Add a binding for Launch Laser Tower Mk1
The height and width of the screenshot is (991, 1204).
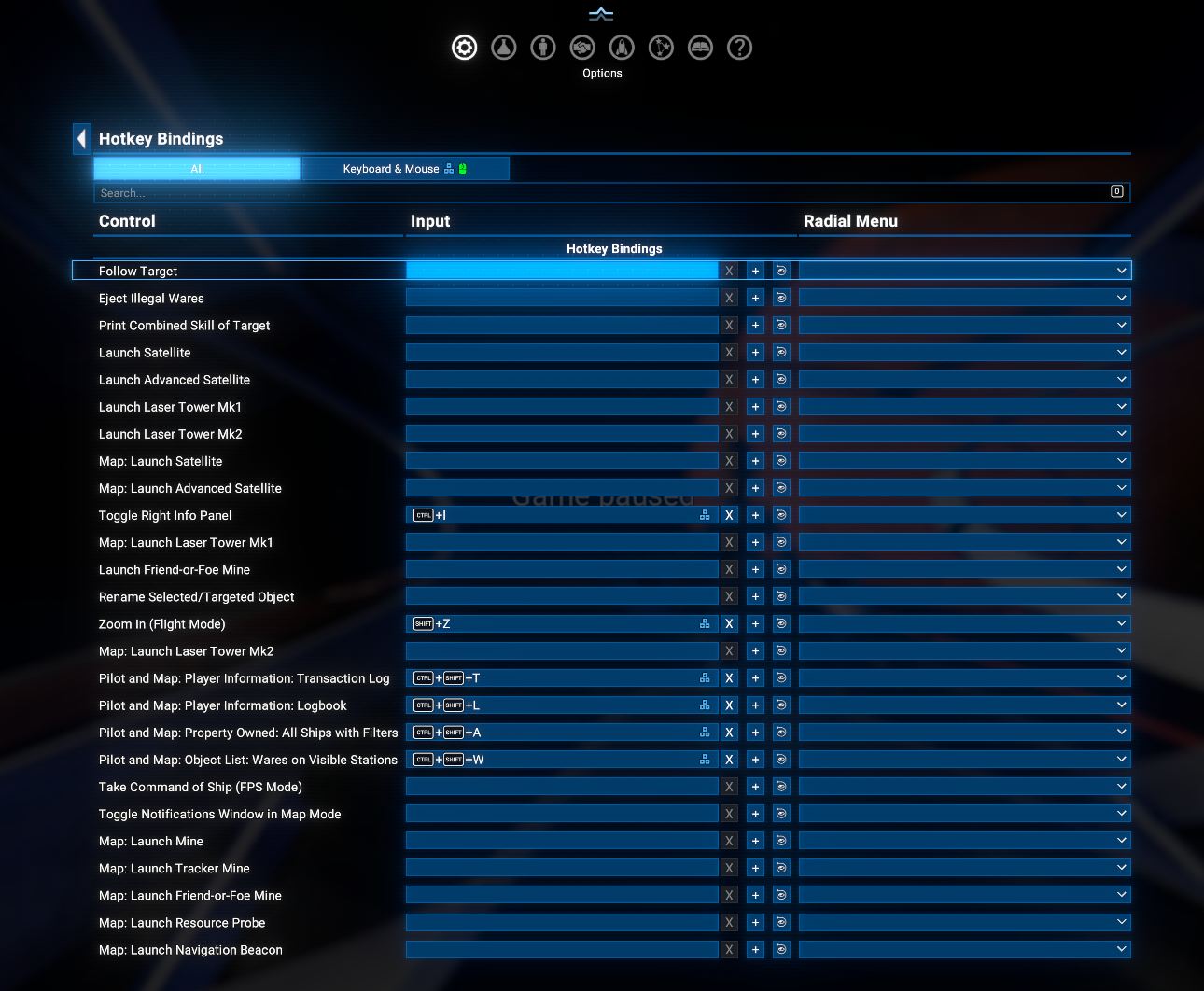click(x=755, y=407)
